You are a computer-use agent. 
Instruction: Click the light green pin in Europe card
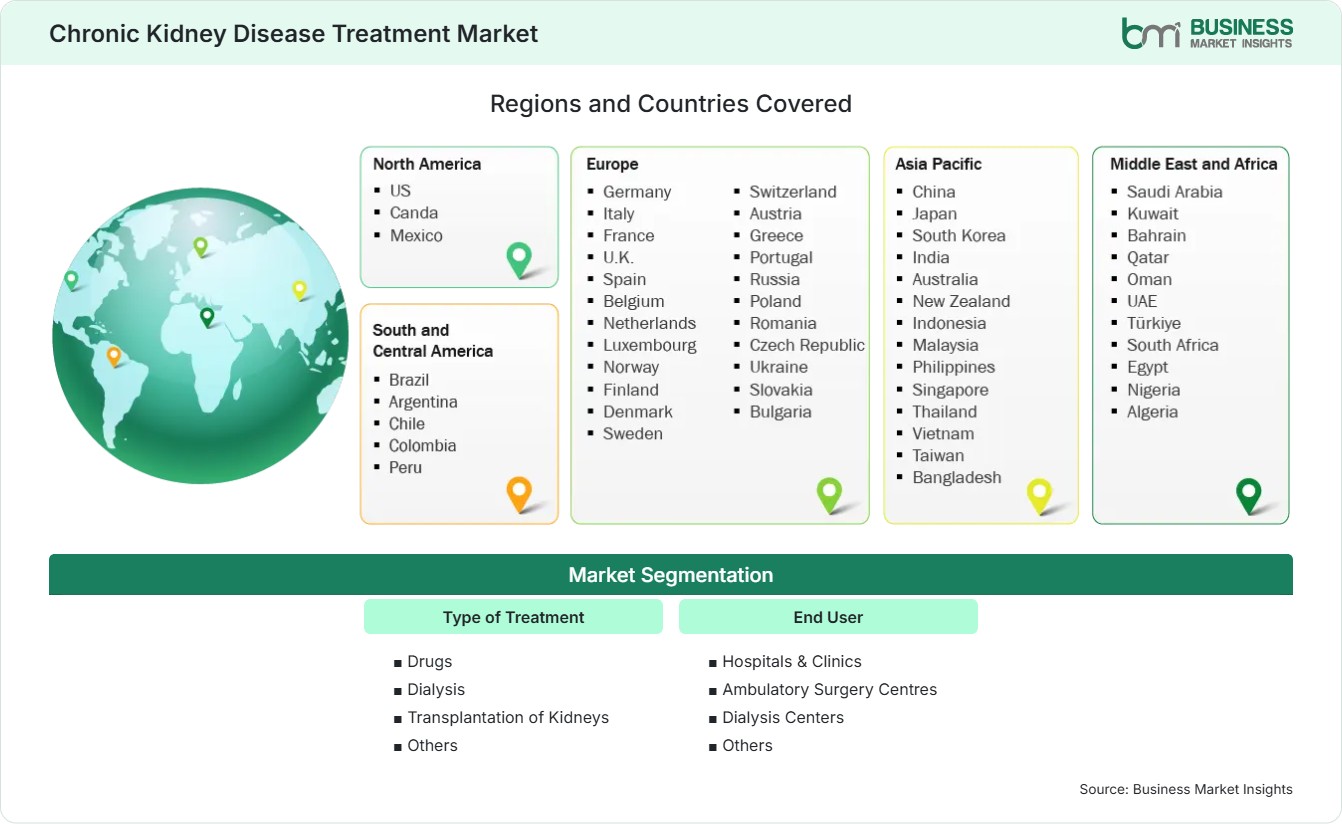(x=829, y=494)
